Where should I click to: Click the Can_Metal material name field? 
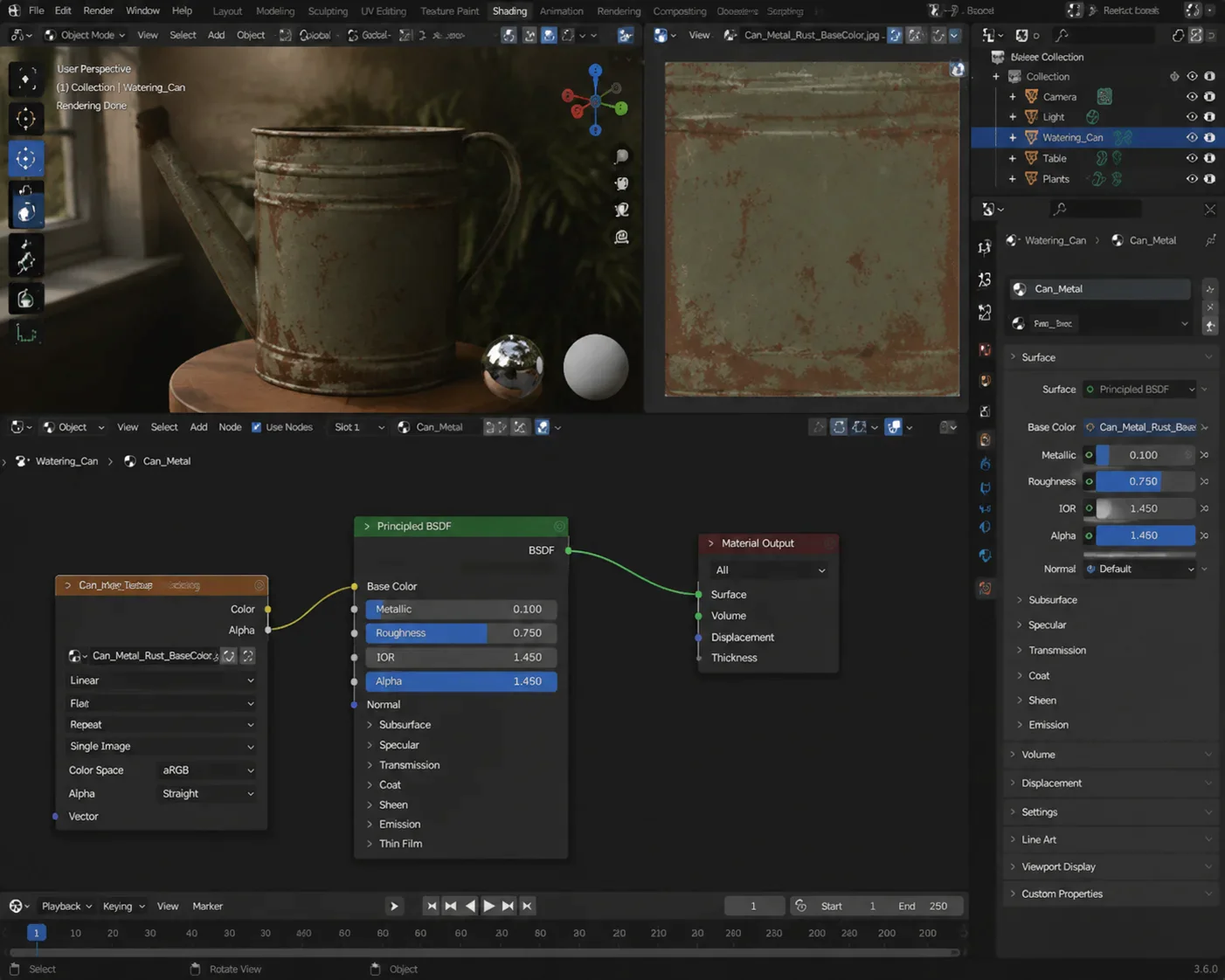[x=1102, y=289]
